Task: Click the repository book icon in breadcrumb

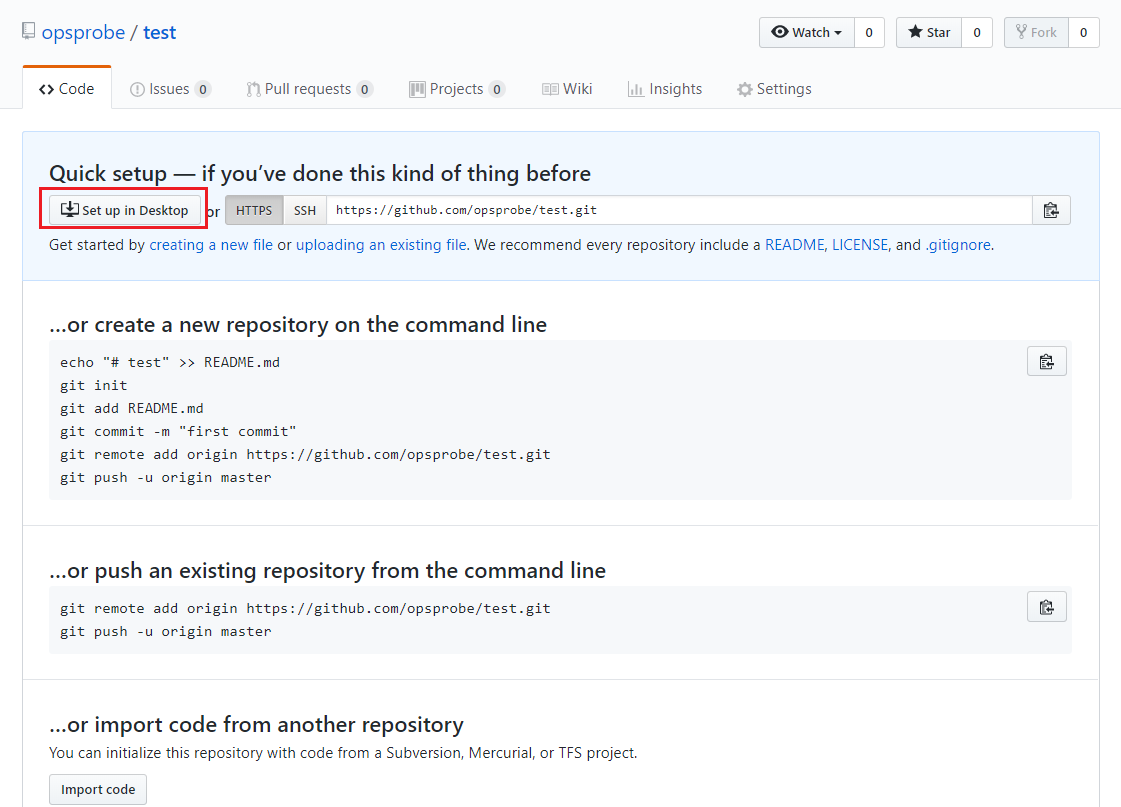Action: coord(27,29)
